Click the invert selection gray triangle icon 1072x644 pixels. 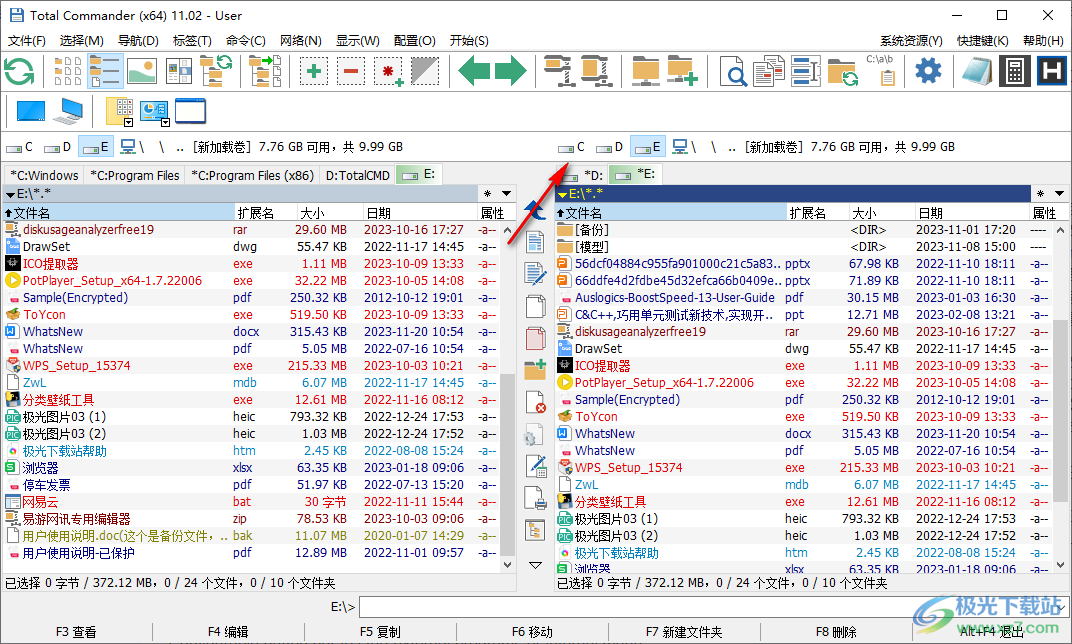(x=425, y=71)
